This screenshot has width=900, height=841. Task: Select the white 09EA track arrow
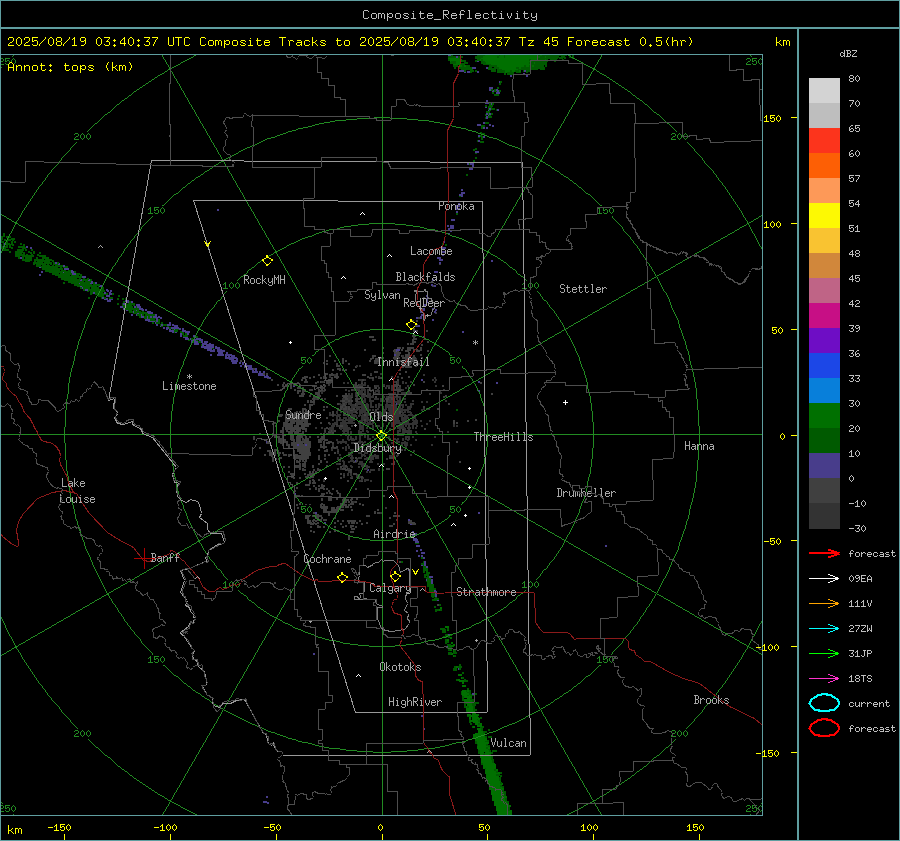pyautogui.click(x=824, y=578)
